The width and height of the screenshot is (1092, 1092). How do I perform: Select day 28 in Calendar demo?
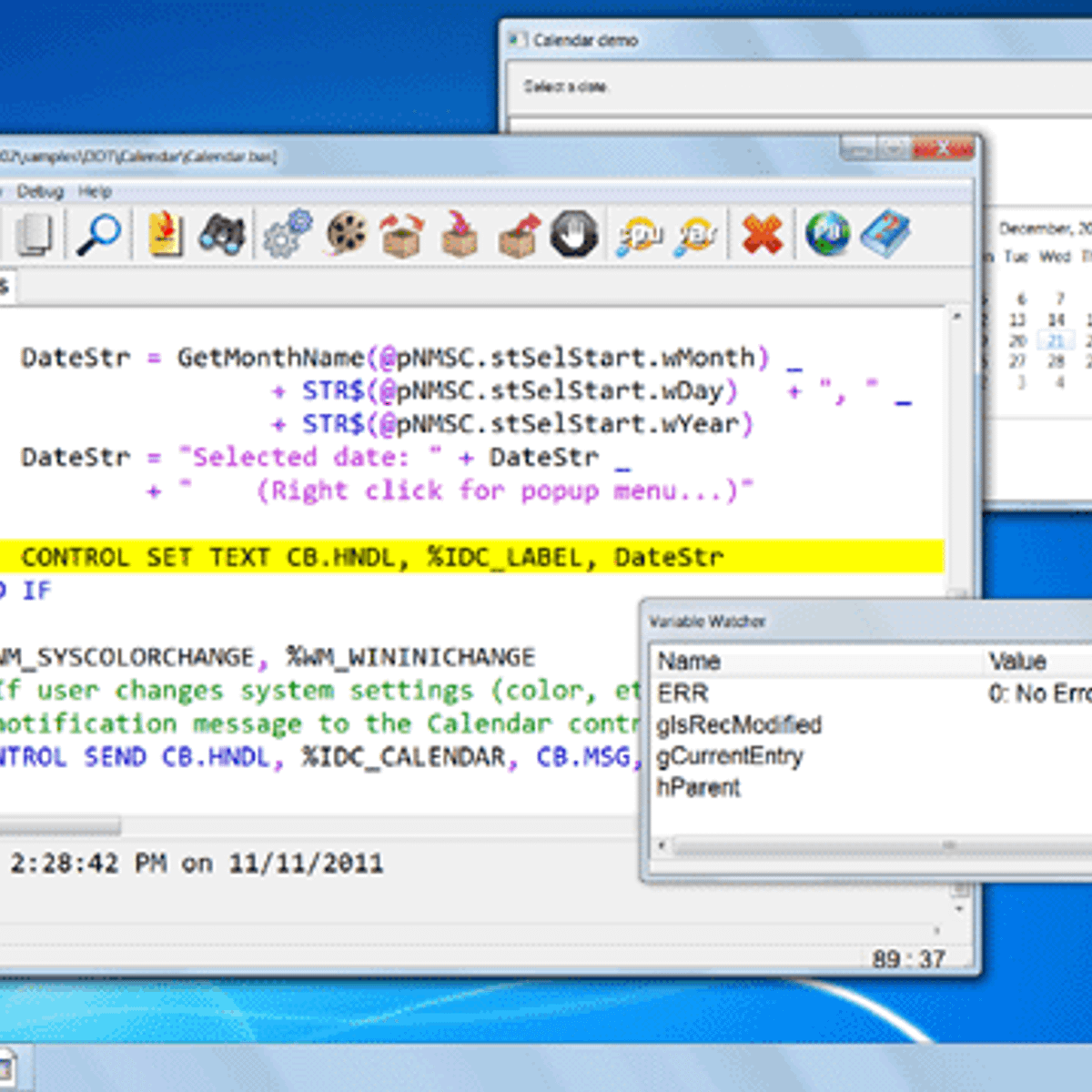[1056, 361]
